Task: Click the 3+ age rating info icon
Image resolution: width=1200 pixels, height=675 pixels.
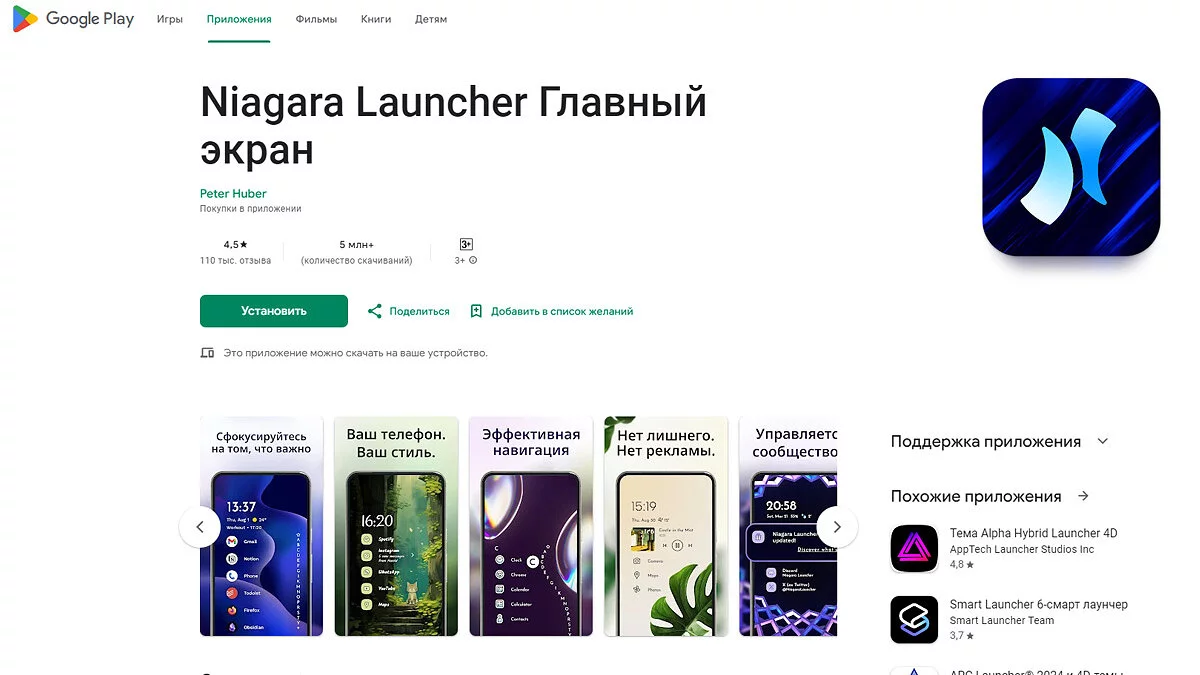Action: 473,260
